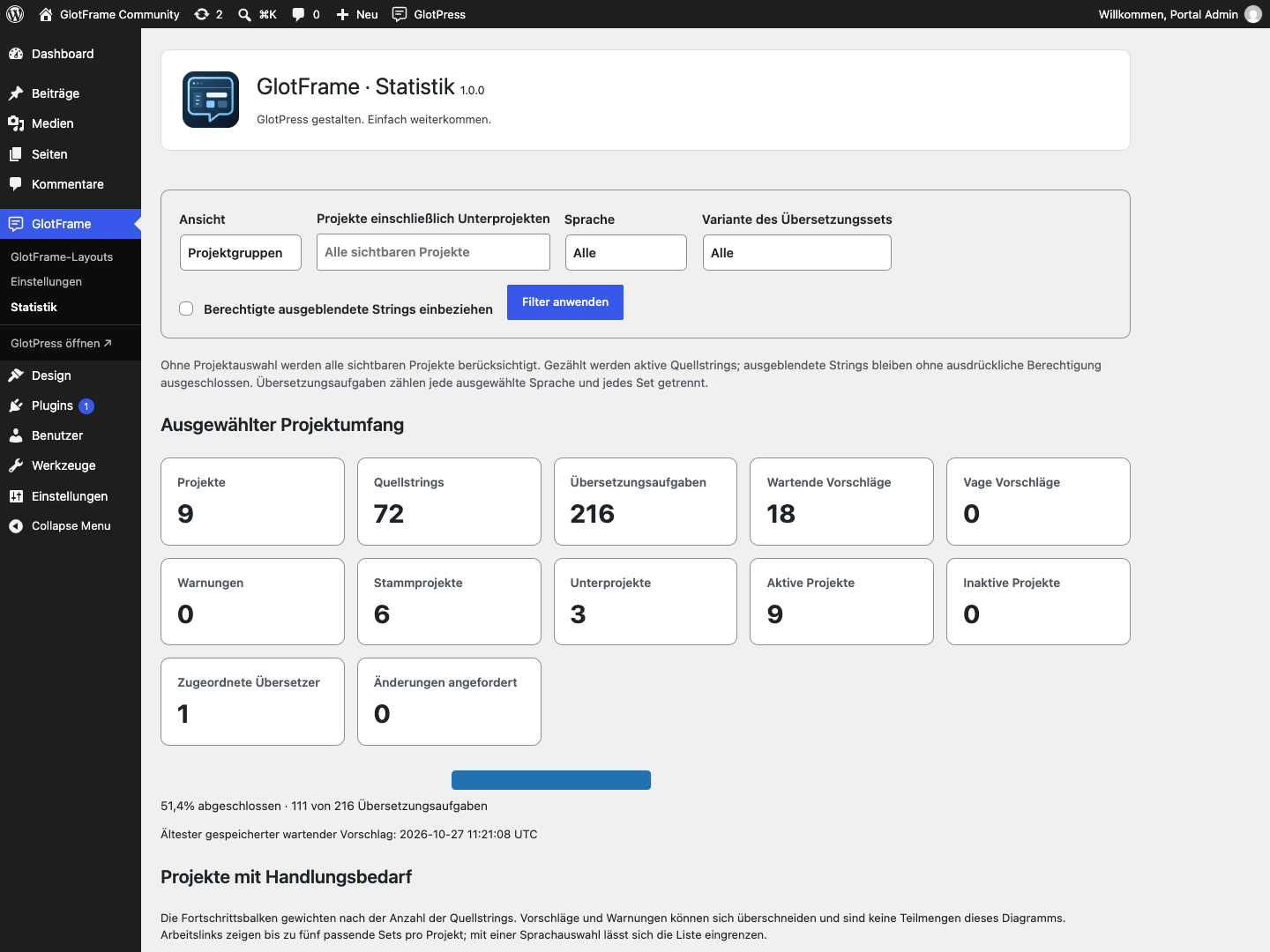The width and height of the screenshot is (1270, 952).
Task: Click the Portal Admin avatar
Action: tap(1253, 14)
